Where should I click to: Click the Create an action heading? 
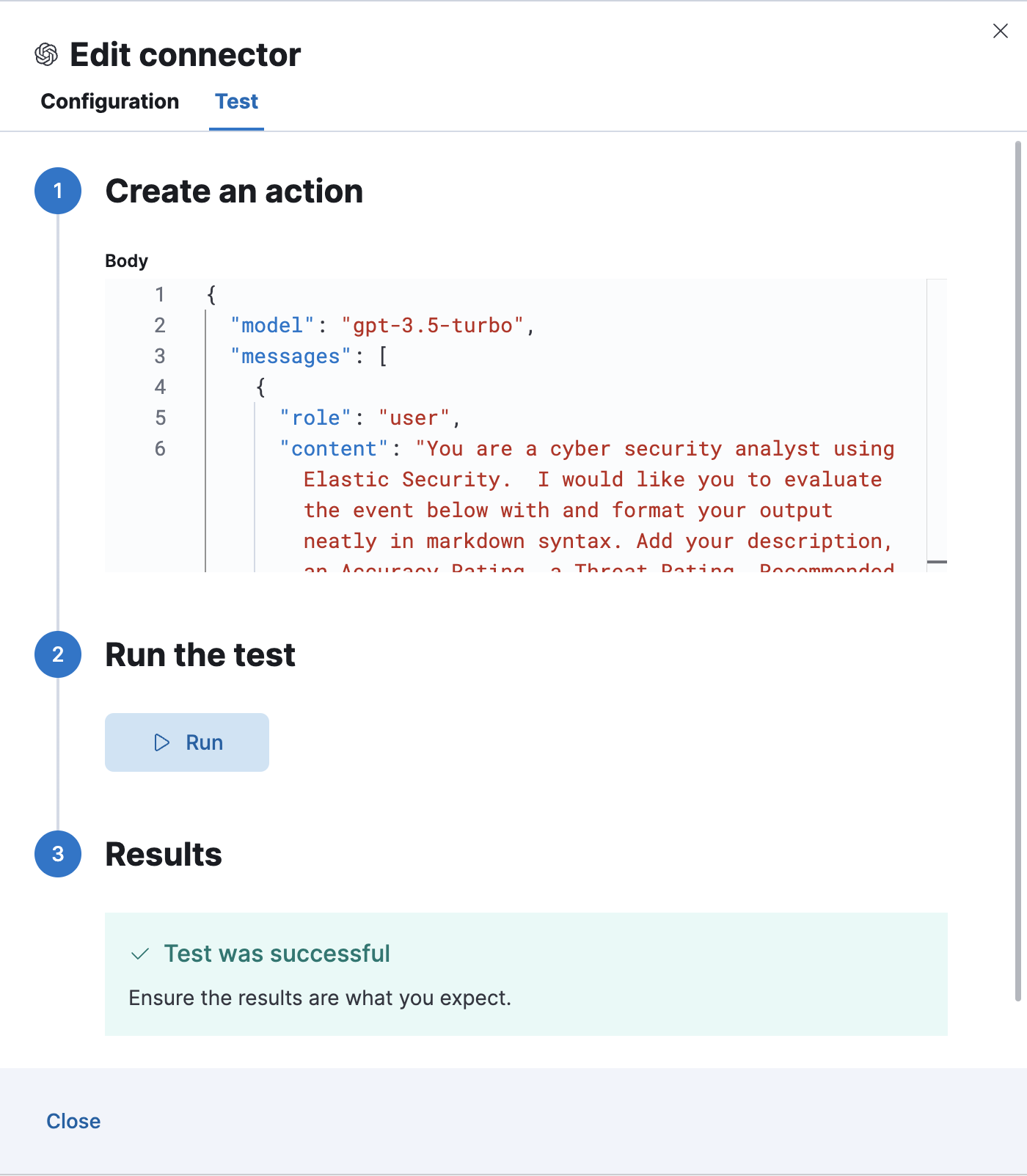coord(235,191)
